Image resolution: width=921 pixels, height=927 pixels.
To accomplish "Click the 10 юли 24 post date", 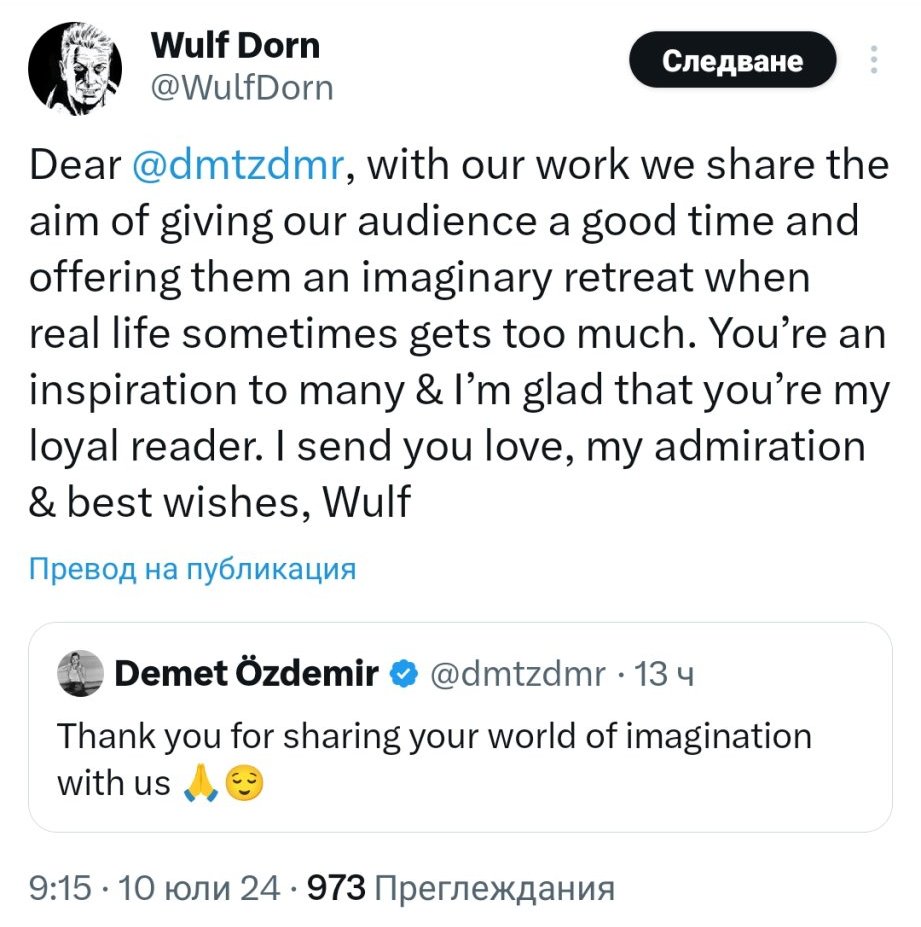I will [x=200, y=886].
